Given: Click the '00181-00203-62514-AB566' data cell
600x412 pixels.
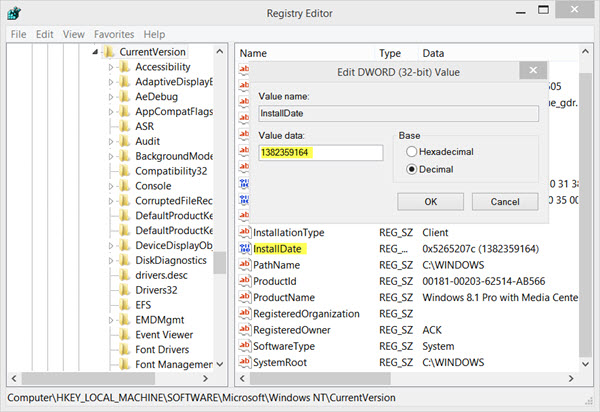Looking at the screenshot, I should 484,281.
